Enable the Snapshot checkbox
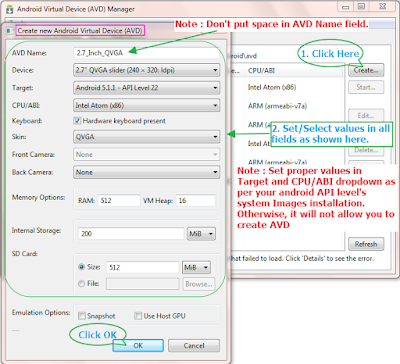The height and width of the screenshot is (364, 400). click(x=82, y=316)
